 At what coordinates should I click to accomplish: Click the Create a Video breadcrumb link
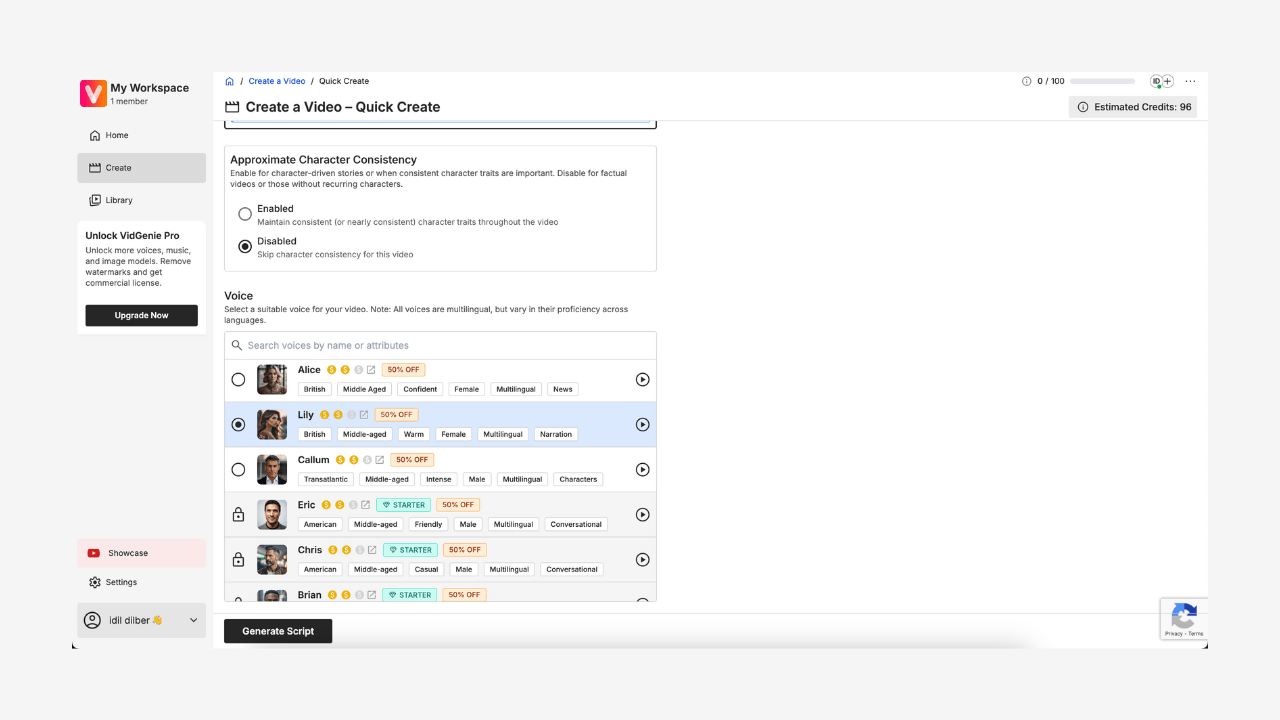click(277, 81)
